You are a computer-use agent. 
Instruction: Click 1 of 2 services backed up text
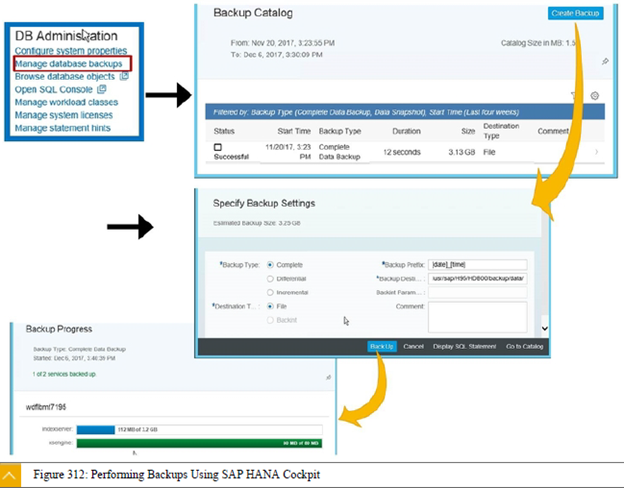[x=64, y=374]
